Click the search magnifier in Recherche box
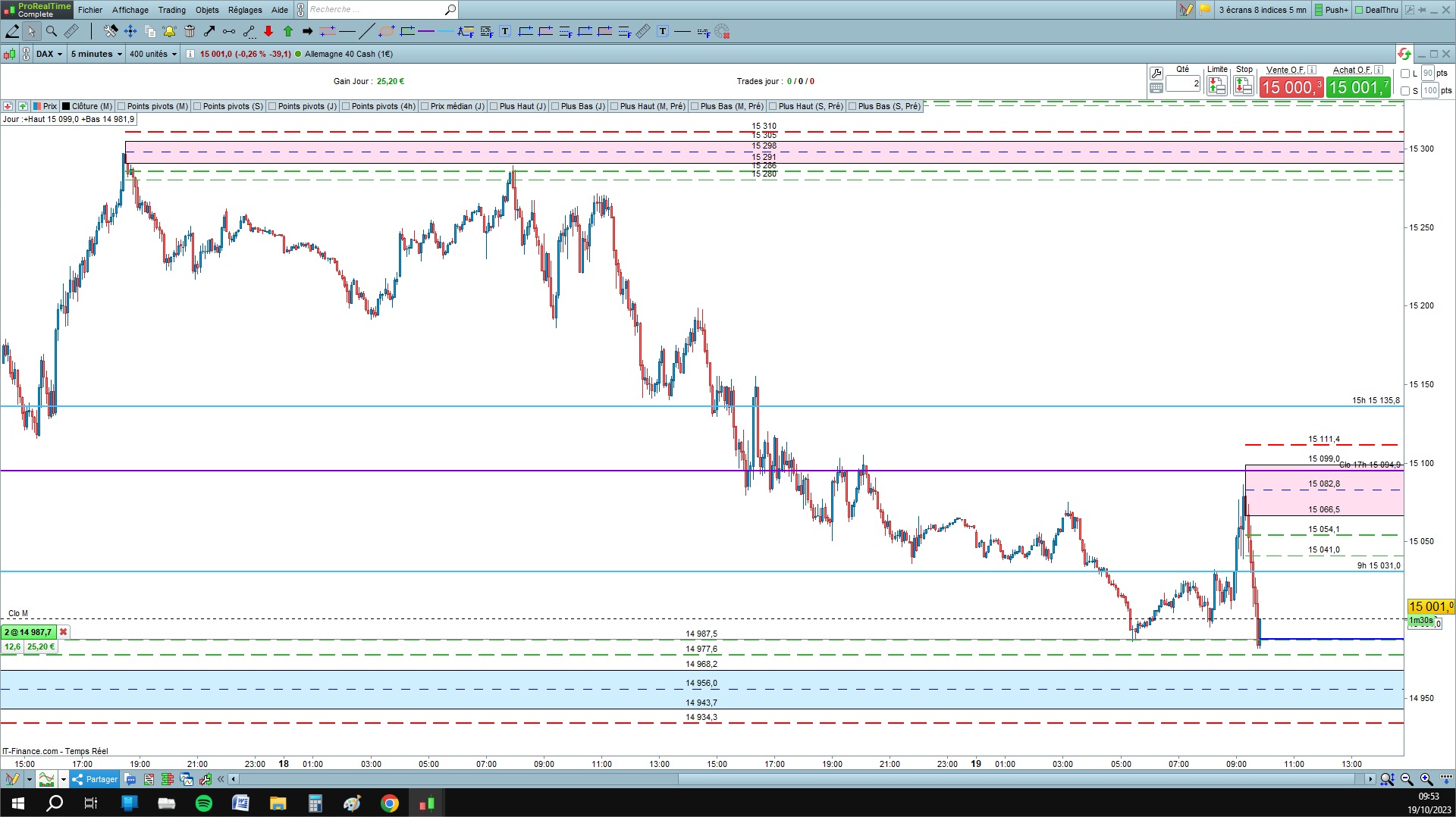Screen dimensions: 1456x817 point(450,10)
